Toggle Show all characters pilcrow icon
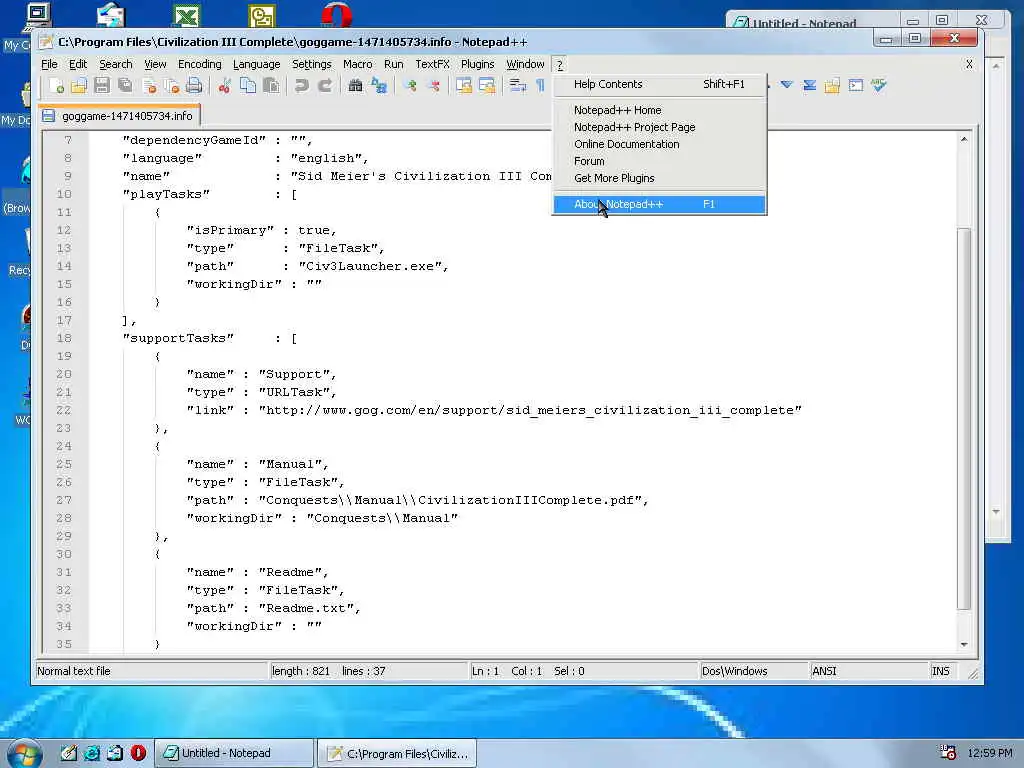This screenshot has width=1024, height=768. [541, 86]
